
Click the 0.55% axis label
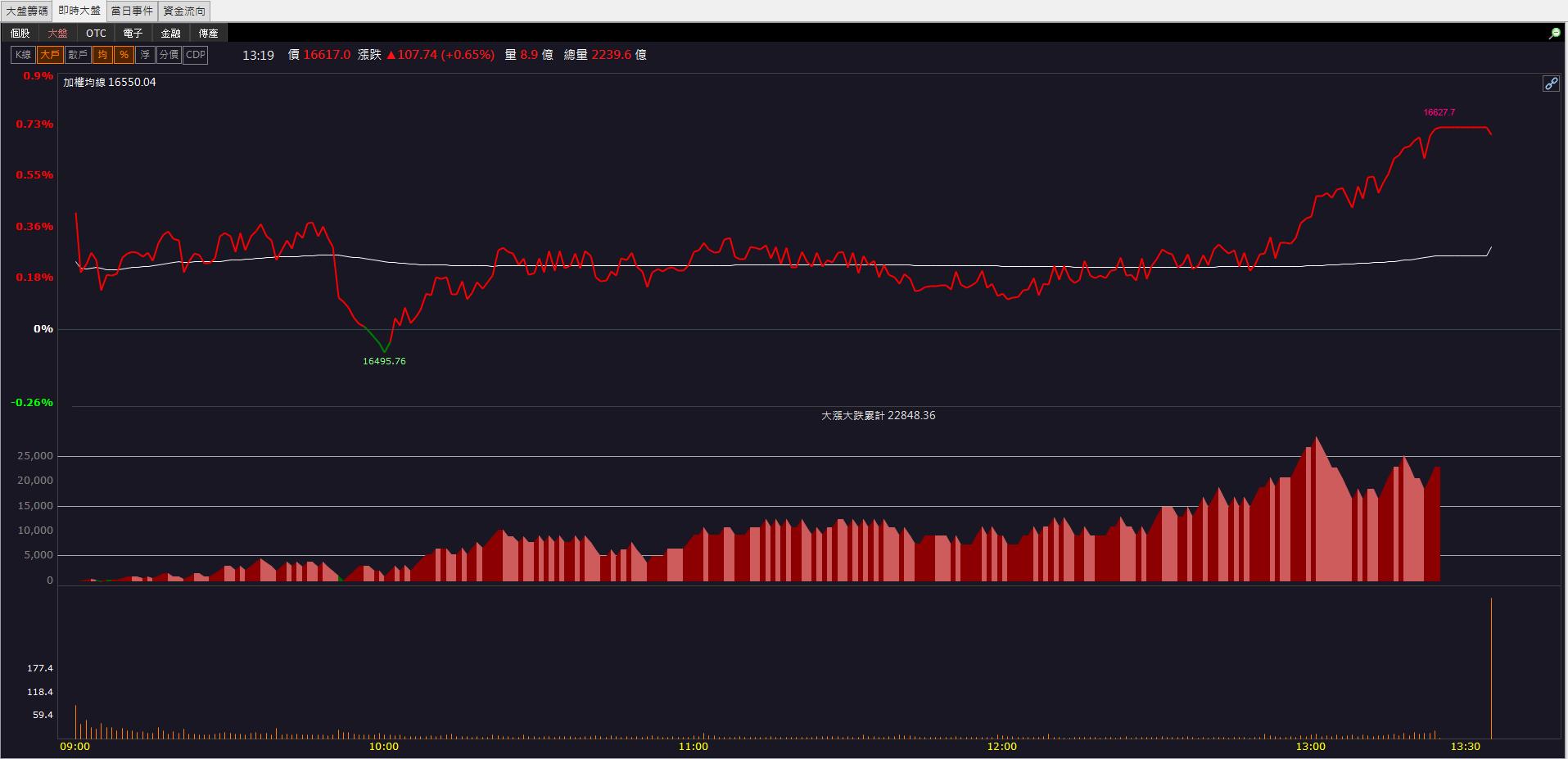[34, 175]
